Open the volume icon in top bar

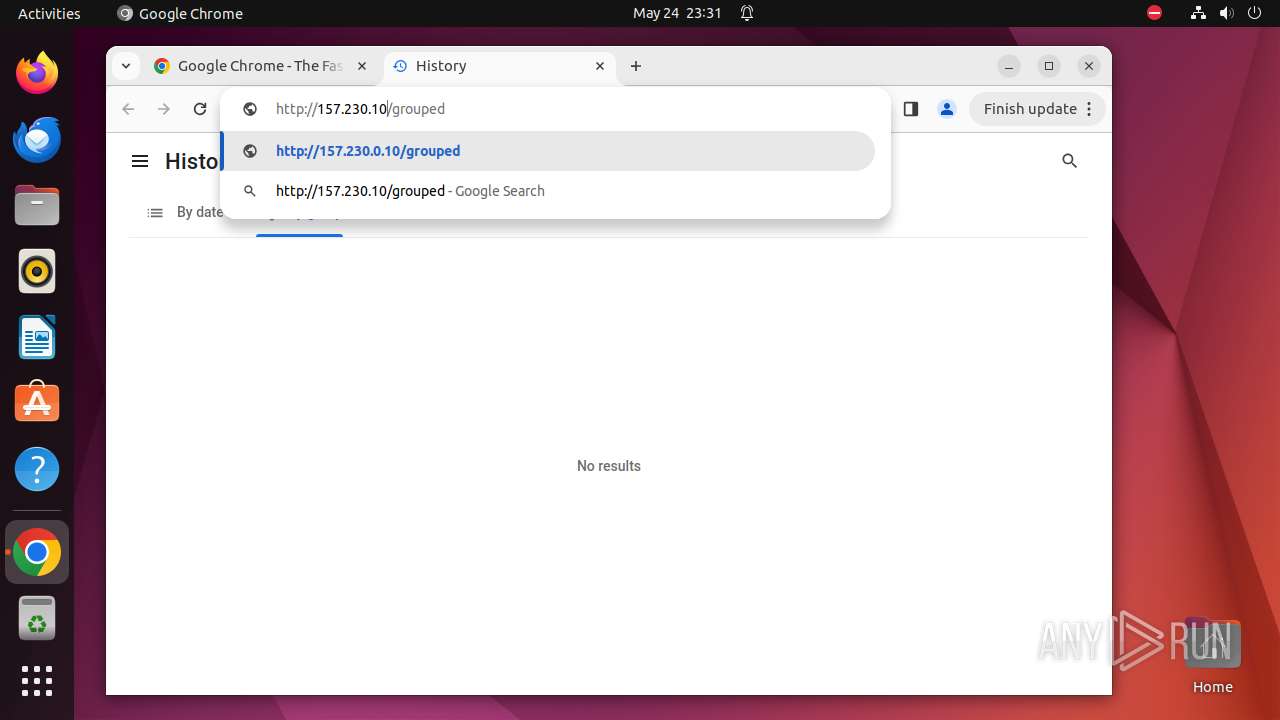(x=1226, y=13)
